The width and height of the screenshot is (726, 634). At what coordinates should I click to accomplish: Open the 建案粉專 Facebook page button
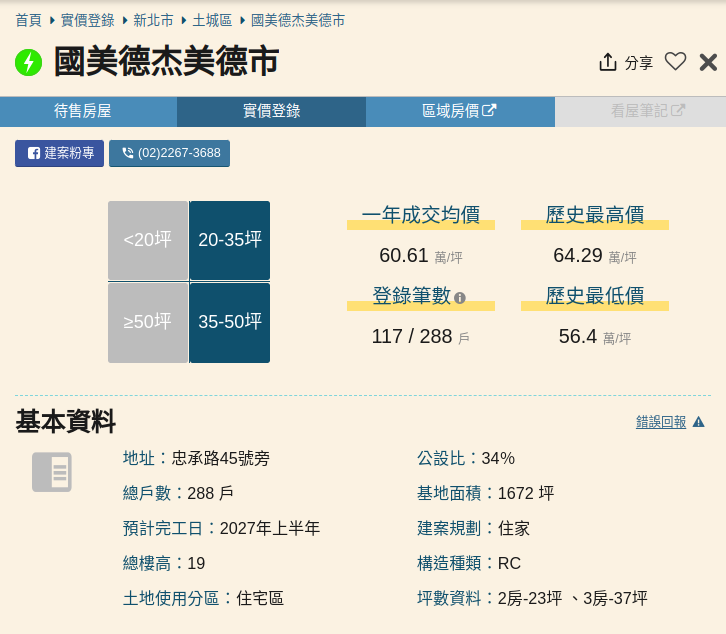click(60, 153)
